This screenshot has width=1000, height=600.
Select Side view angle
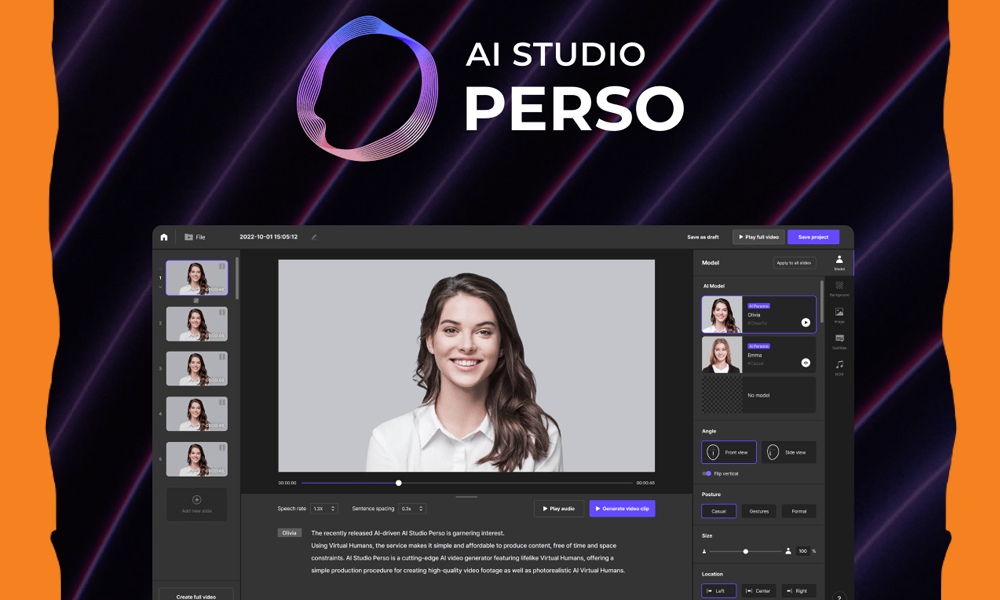[788, 452]
